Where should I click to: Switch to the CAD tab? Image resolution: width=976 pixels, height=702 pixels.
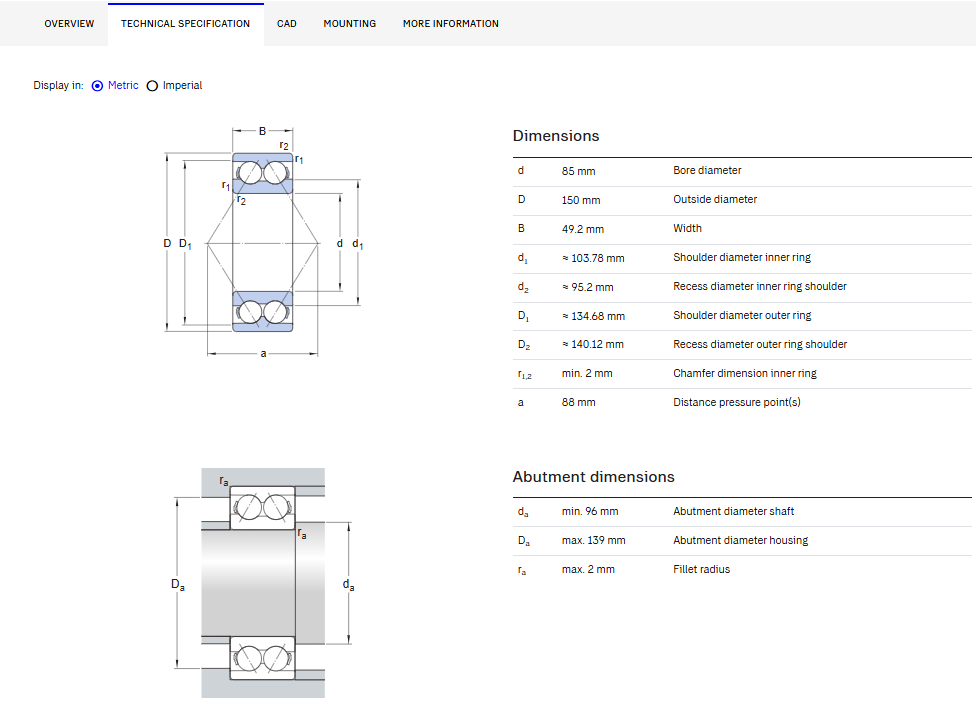(286, 24)
